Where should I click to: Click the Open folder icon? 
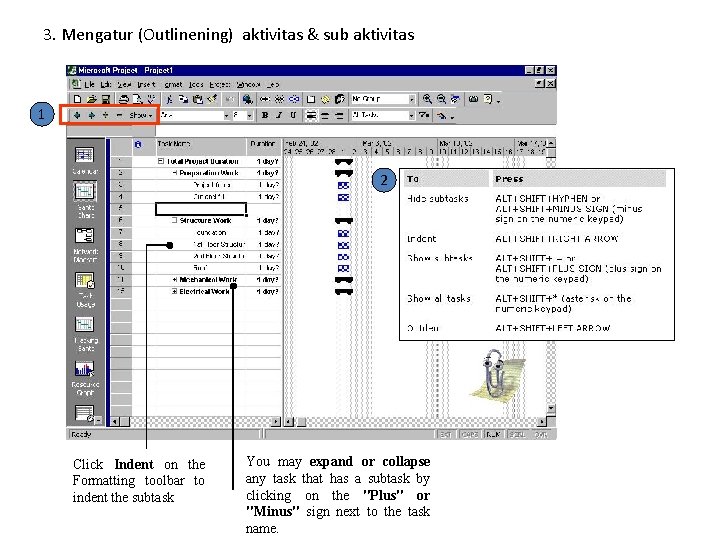pos(91,99)
